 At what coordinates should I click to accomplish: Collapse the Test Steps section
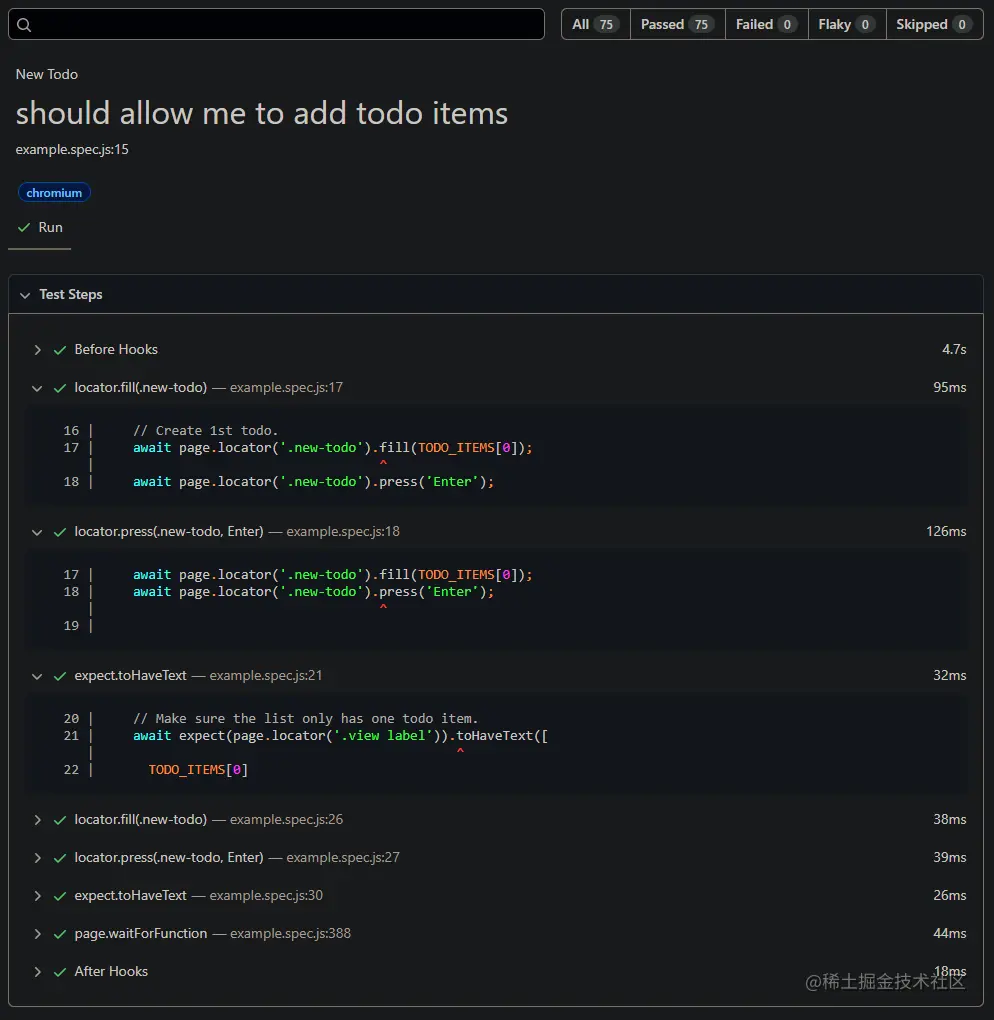[x=25, y=295]
